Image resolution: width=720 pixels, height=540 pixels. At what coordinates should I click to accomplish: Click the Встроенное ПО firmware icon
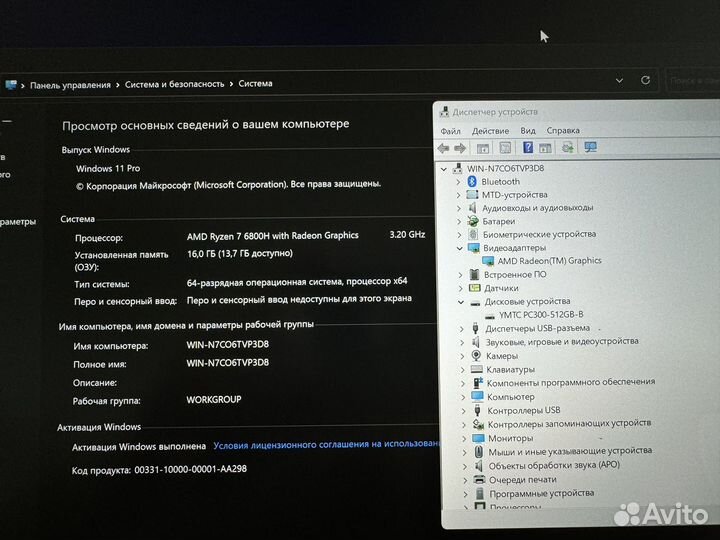pos(474,275)
